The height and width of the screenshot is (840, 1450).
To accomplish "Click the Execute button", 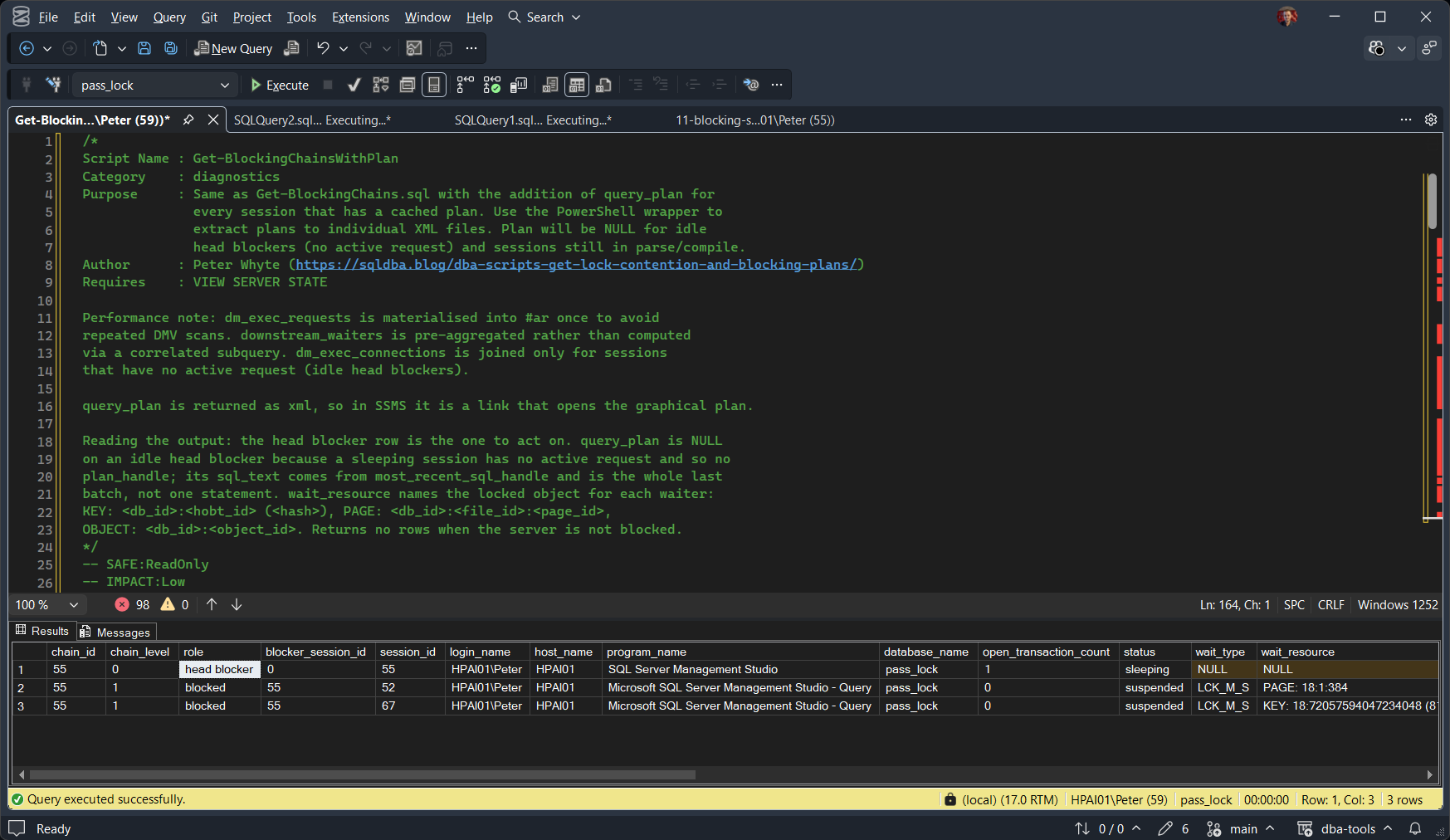I will pyautogui.click(x=280, y=85).
